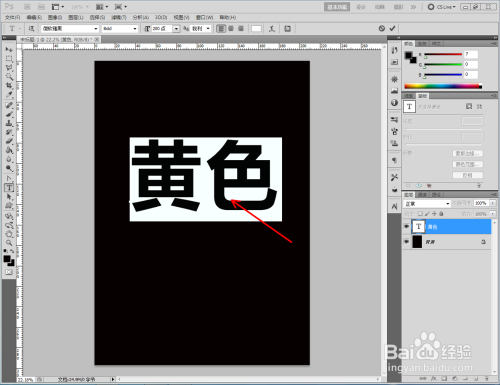Screen dimensions: 500x385
Task: Select the Pen tool
Action: (x=9, y=179)
